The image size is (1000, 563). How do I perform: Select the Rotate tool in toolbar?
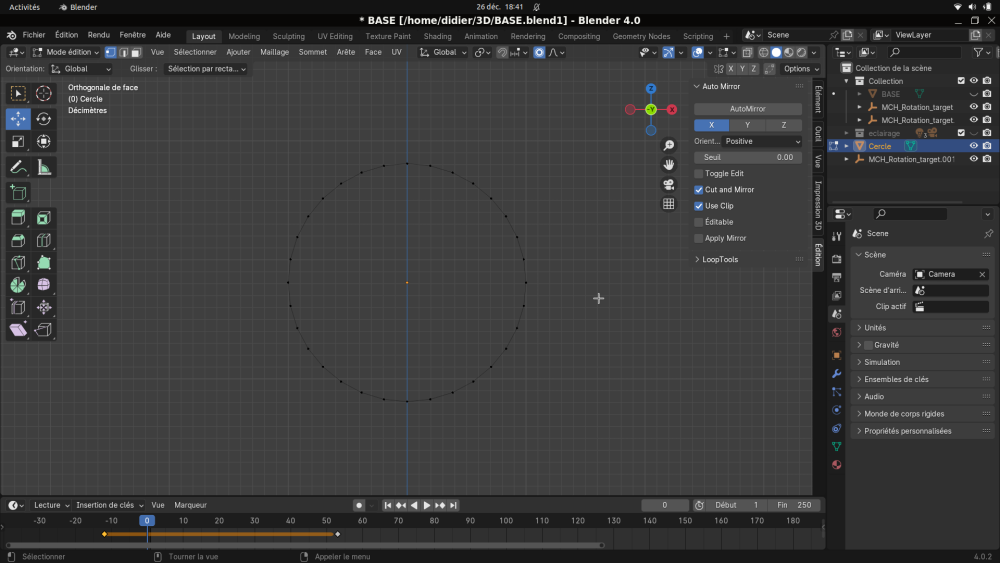pyautogui.click(x=43, y=119)
